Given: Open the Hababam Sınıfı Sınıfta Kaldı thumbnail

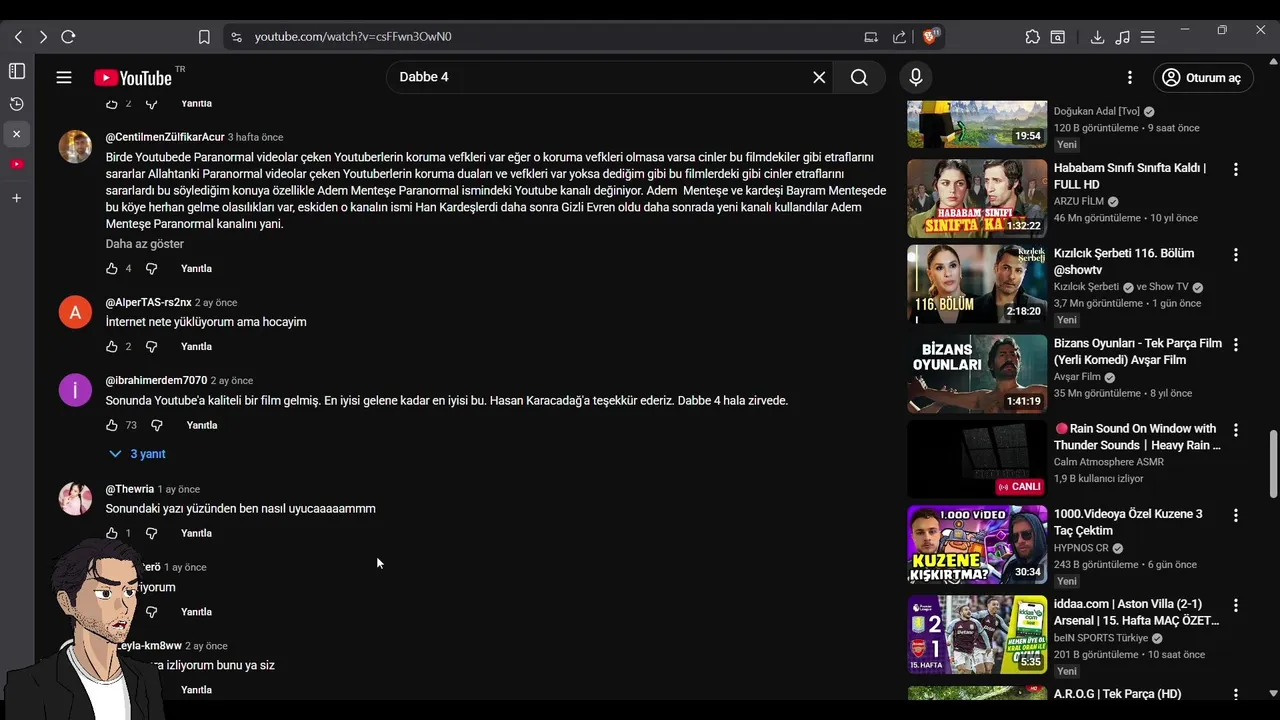Looking at the screenshot, I should 977,197.
